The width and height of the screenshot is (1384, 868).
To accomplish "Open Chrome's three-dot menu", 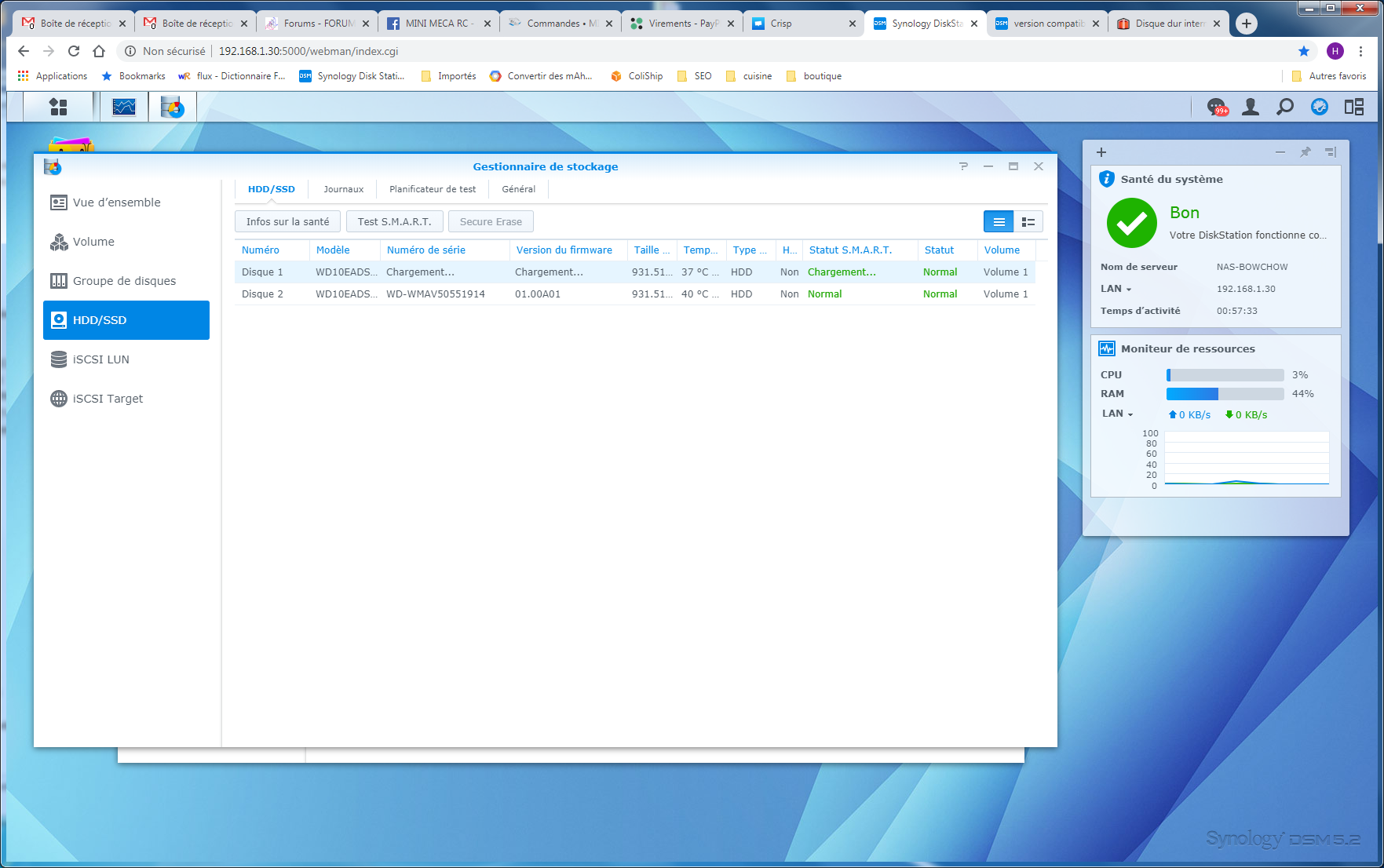I will [1360, 51].
